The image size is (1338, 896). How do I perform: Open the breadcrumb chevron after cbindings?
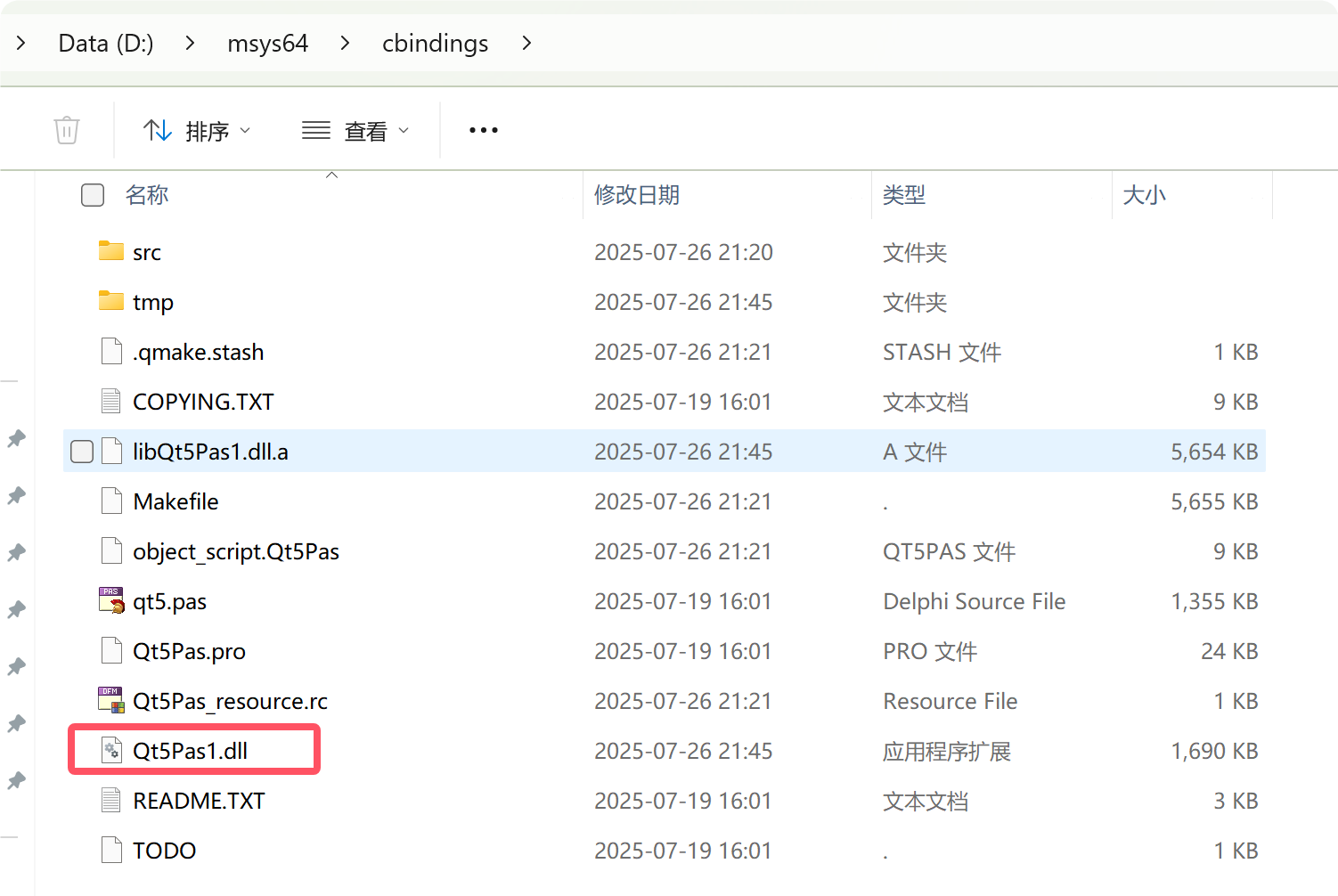526,43
